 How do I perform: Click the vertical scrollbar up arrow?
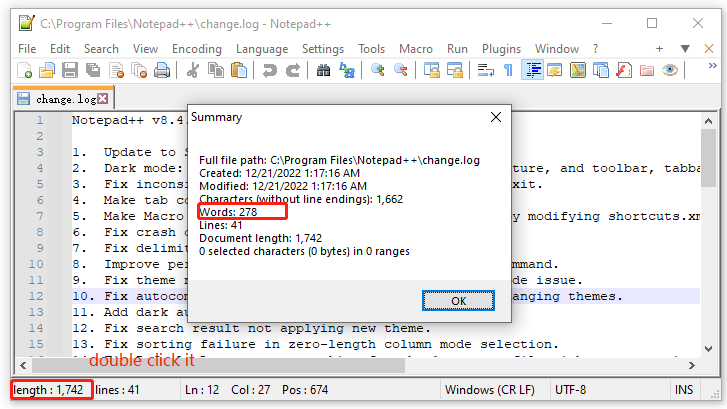[x=708, y=121]
